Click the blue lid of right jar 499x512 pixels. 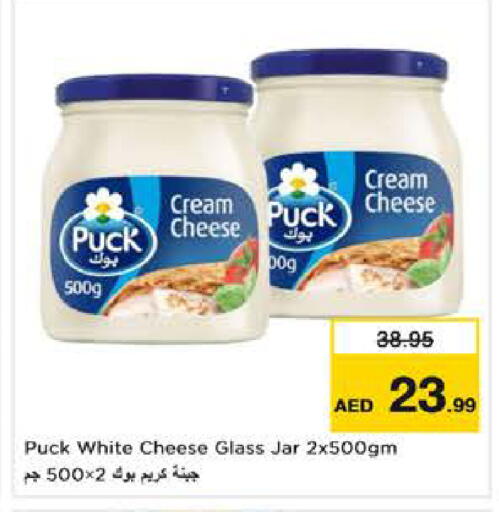click(x=349, y=64)
